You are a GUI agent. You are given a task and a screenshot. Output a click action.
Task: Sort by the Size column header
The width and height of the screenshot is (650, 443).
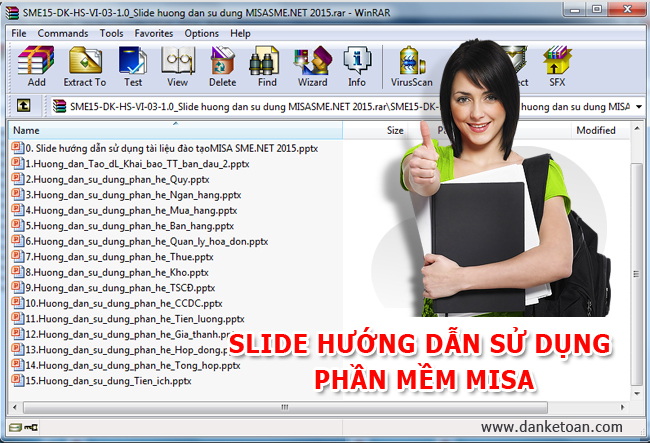click(375, 130)
